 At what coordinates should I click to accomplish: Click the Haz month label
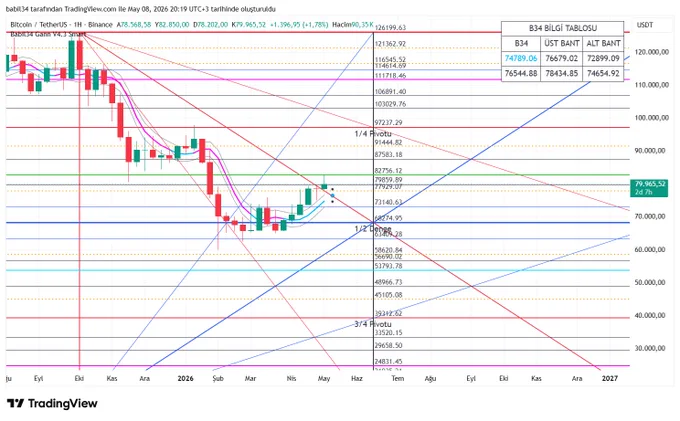pos(356,379)
